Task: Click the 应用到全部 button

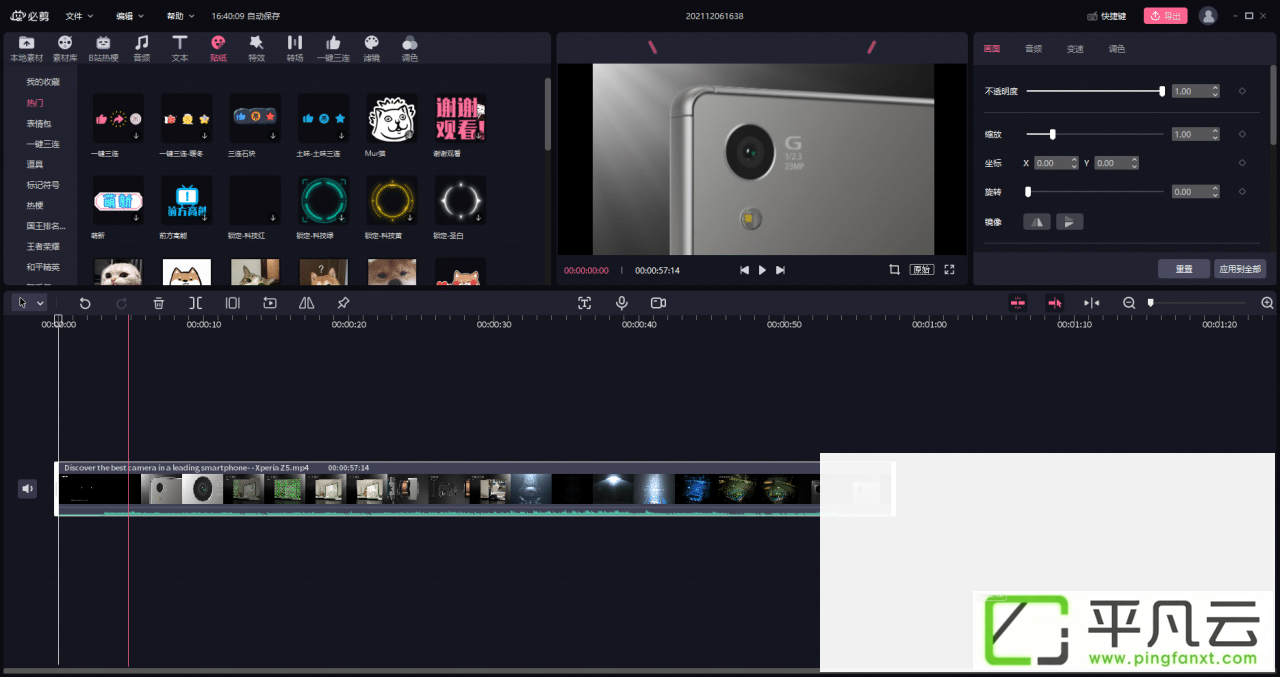Action: coord(1240,269)
